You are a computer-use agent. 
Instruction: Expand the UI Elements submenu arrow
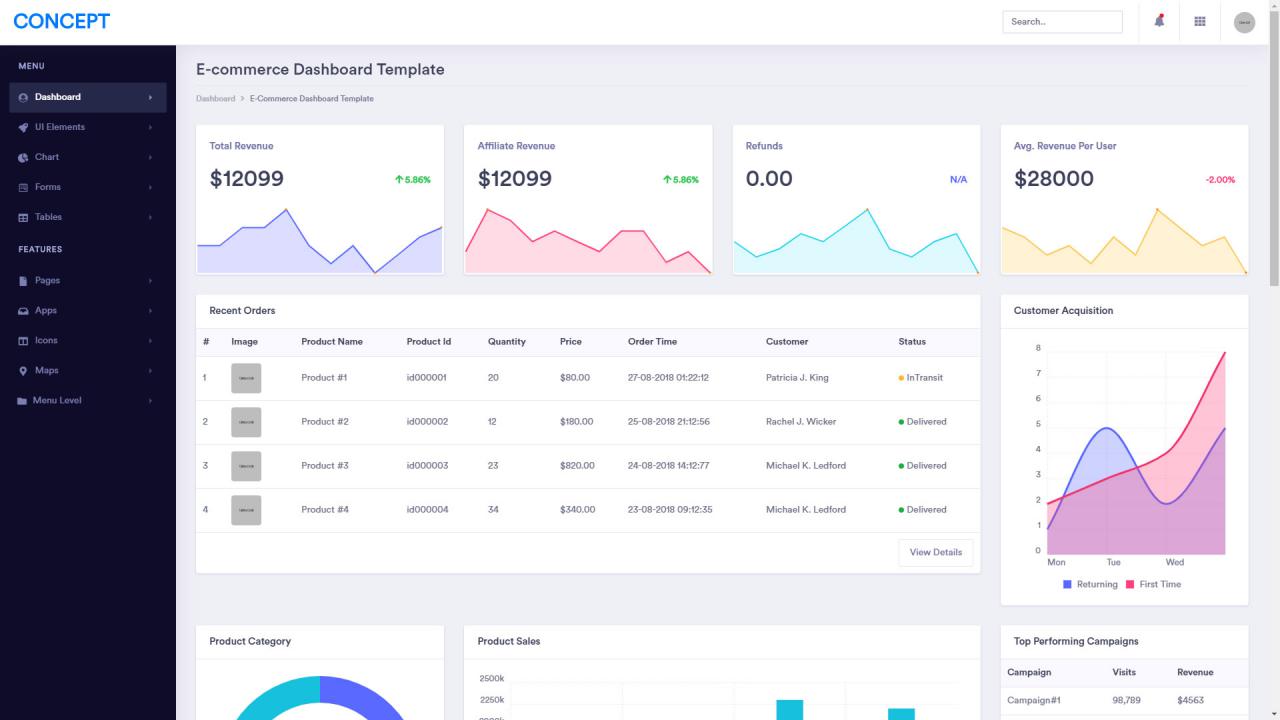point(150,127)
